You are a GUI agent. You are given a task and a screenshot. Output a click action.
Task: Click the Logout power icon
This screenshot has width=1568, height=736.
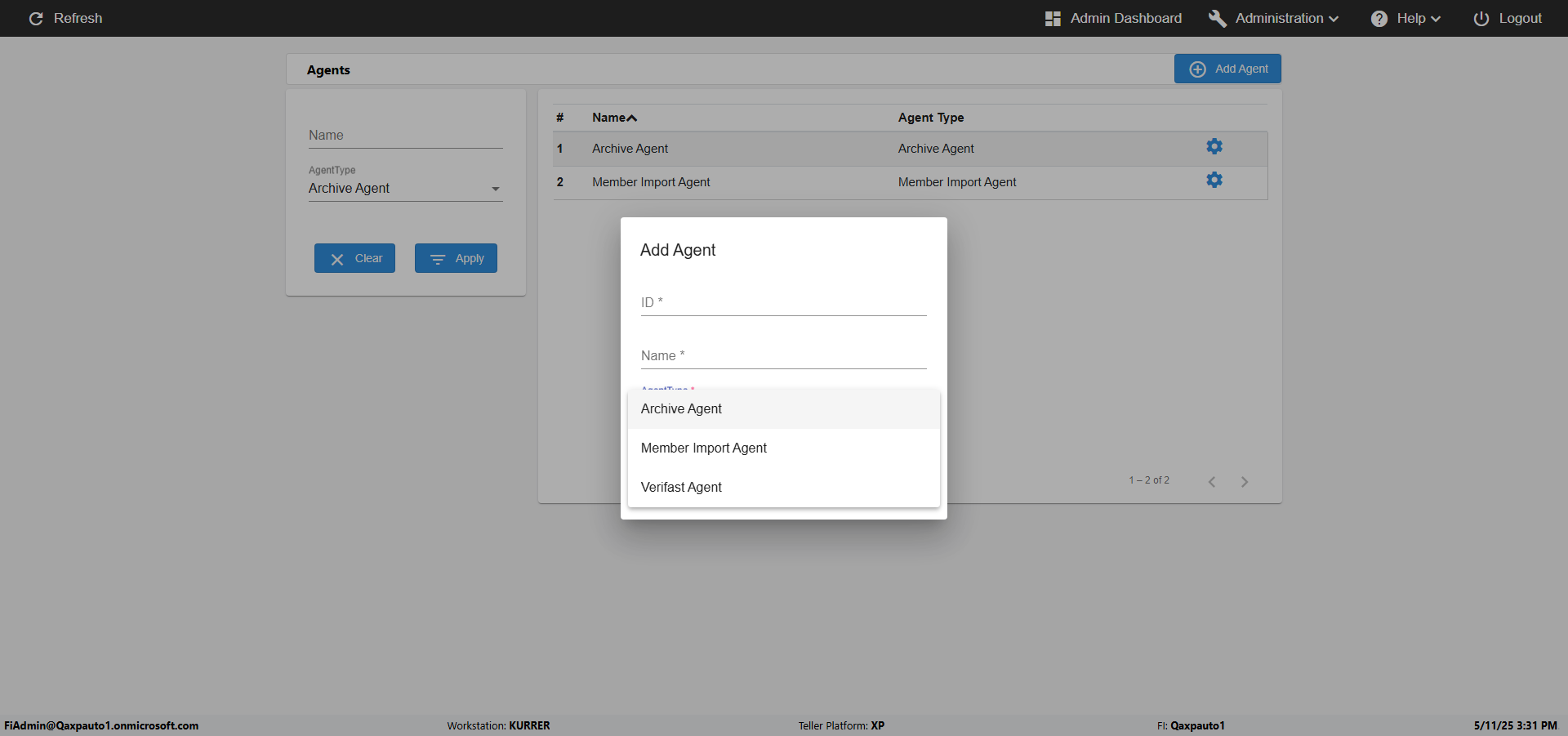click(x=1481, y=19)
